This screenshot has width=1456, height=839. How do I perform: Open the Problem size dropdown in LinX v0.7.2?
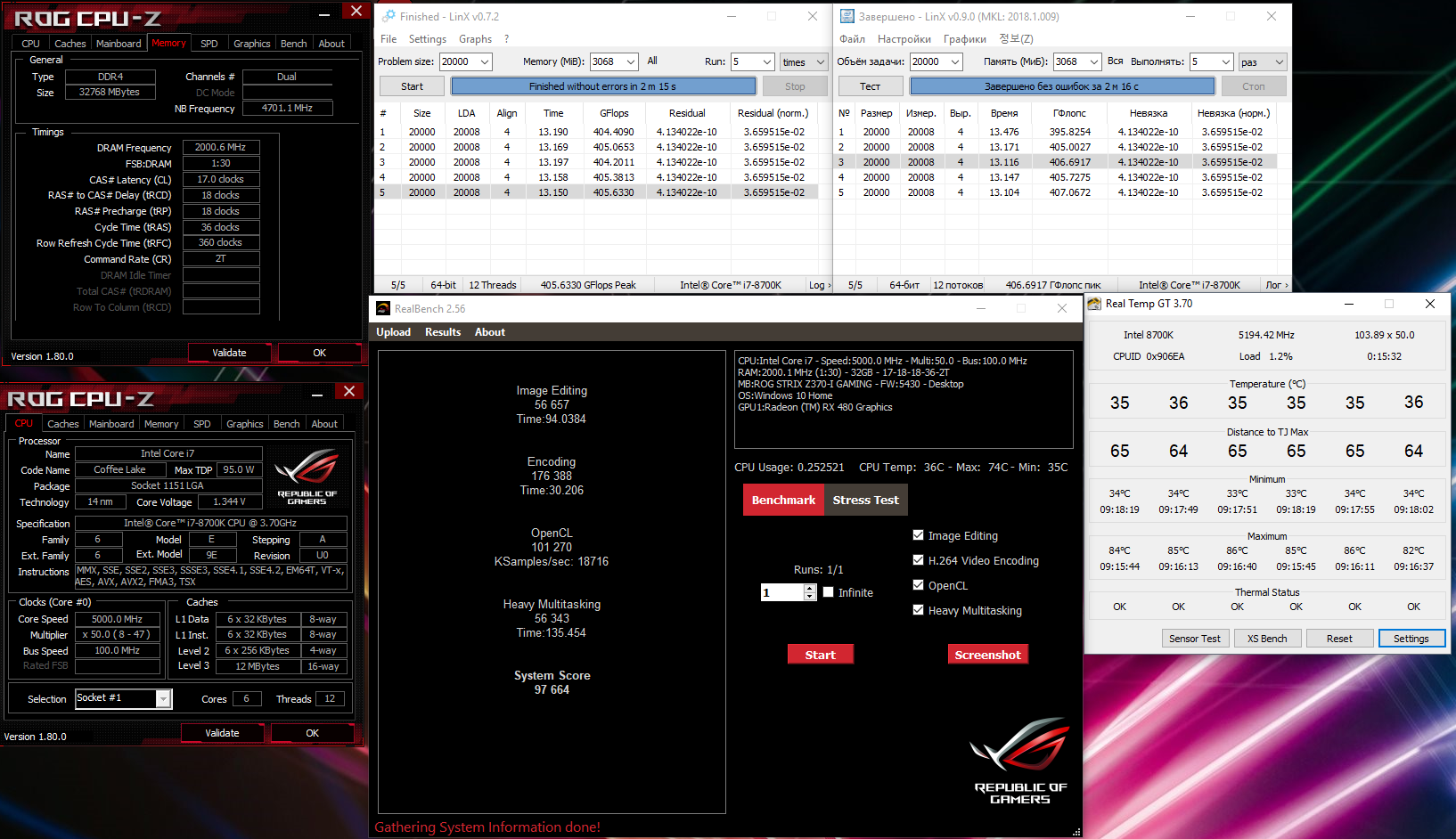[485, 61]
